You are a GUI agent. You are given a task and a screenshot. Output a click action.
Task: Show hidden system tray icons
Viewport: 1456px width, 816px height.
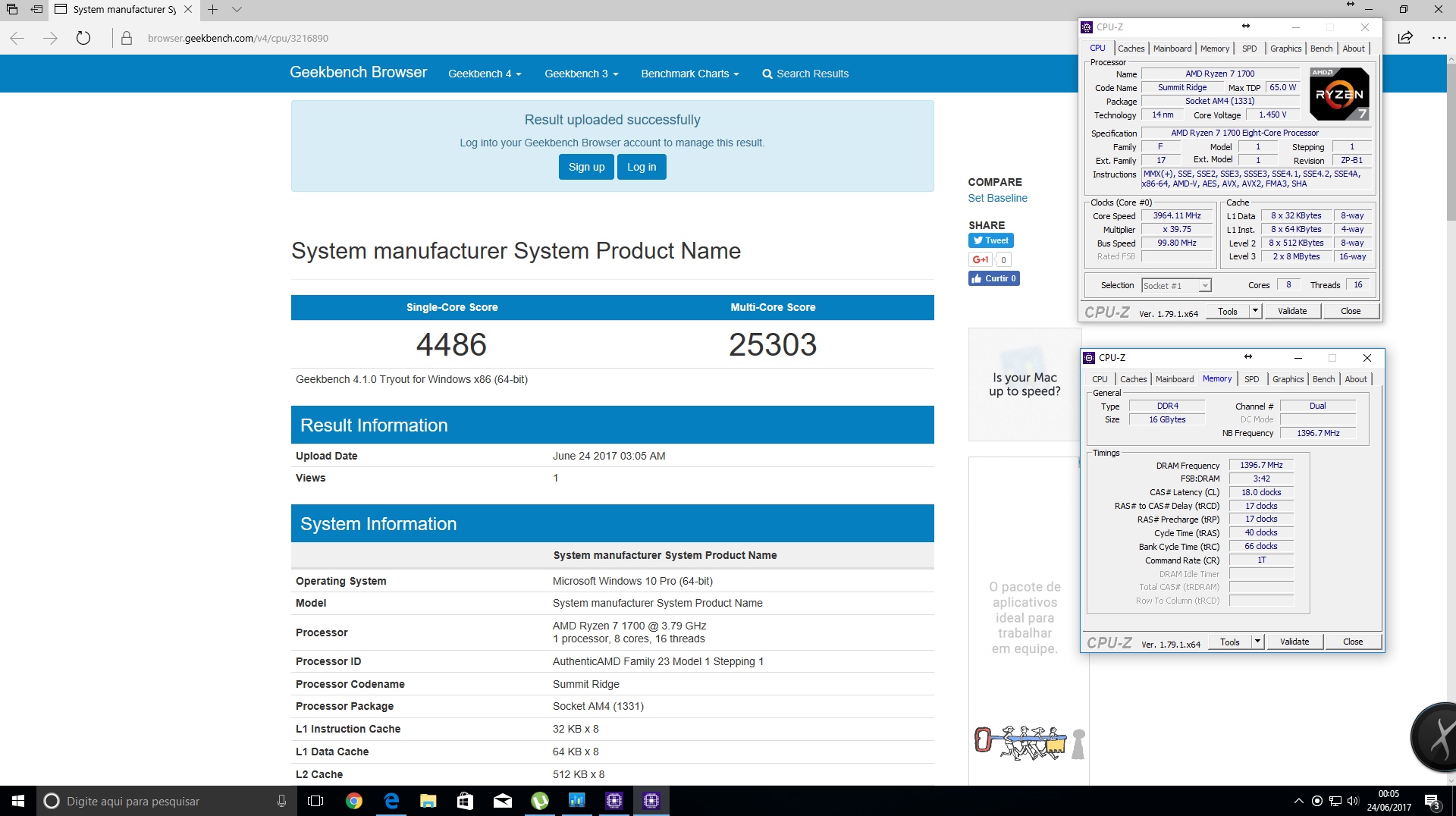1298,801
